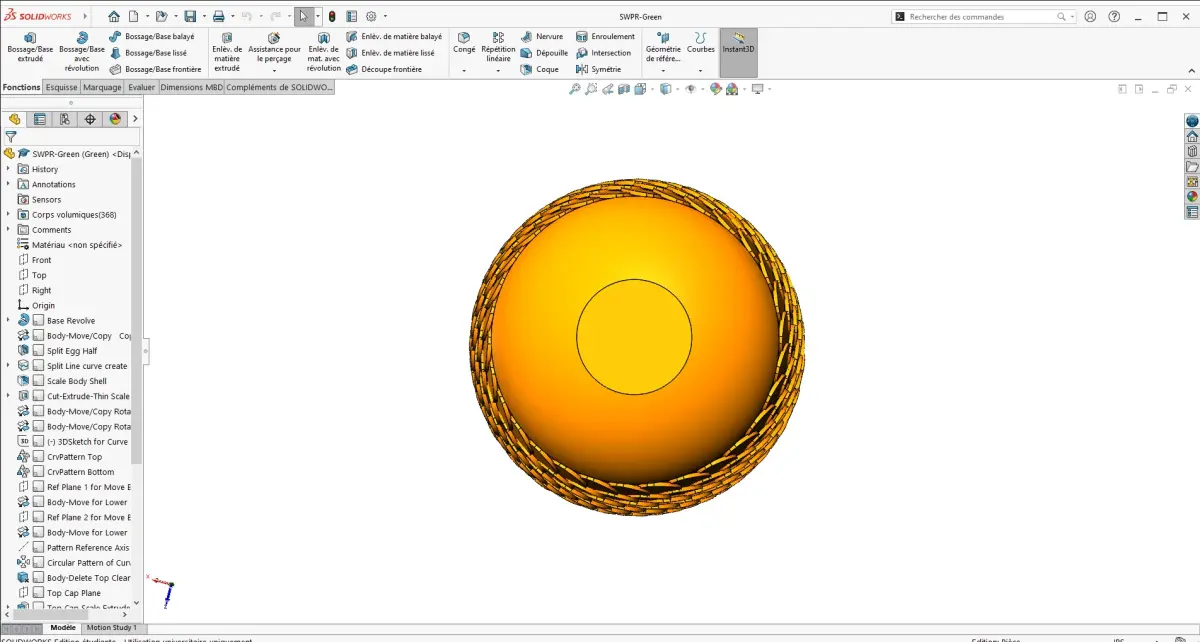Open Edit Appearance color ball icon
The width and height of the screenshot is (1200, 642).
[x=716, y=89]
